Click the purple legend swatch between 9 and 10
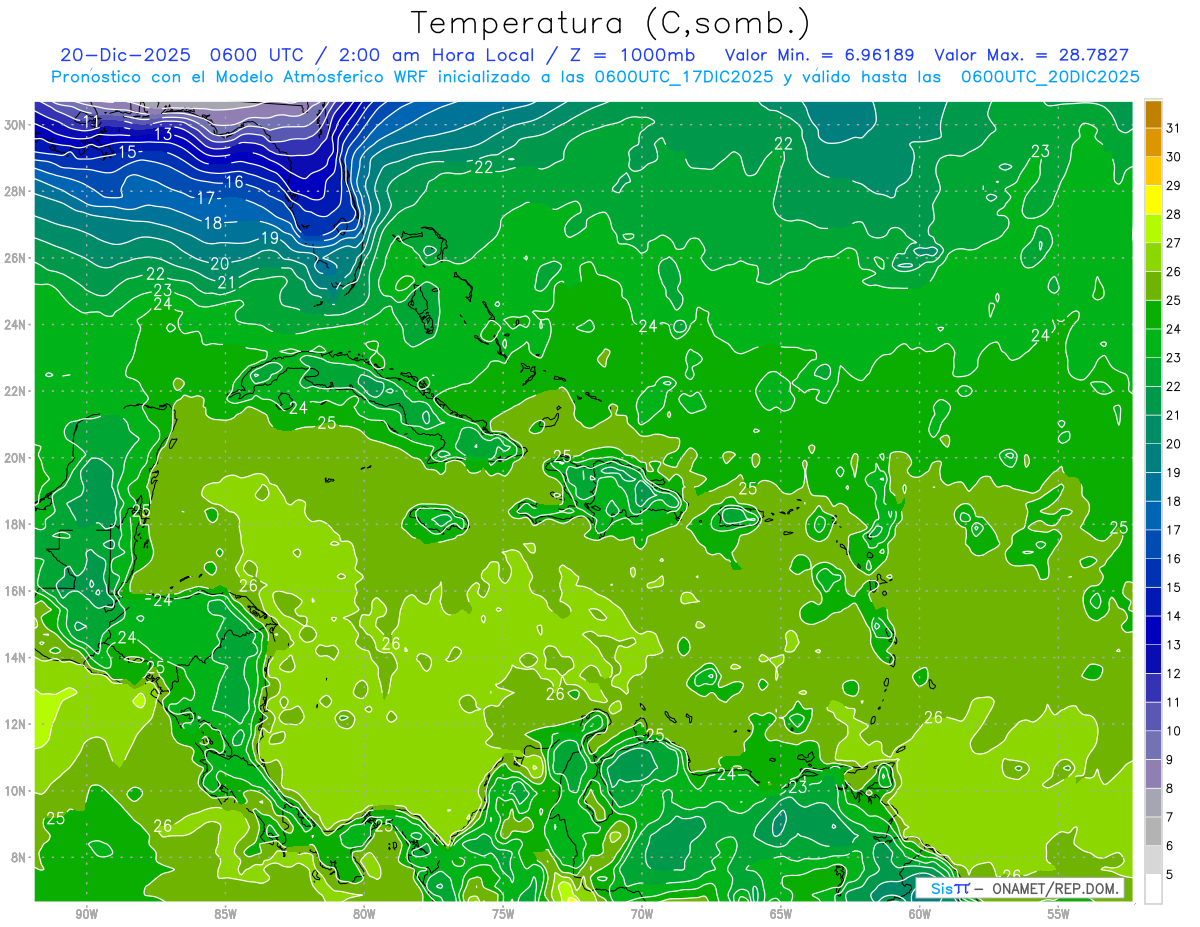 (1153, 746)
